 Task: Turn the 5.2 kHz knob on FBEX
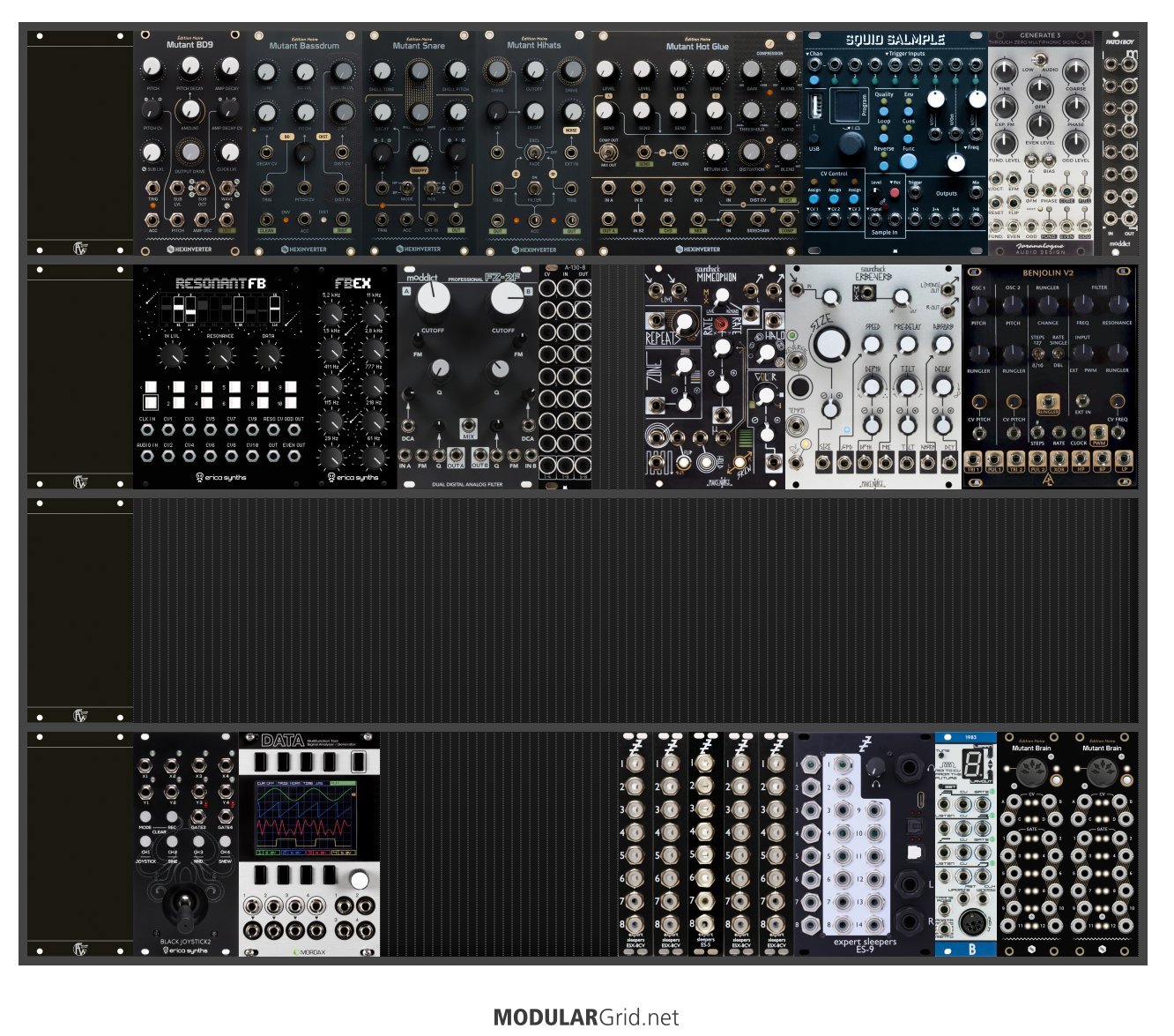tap(332, 313)
